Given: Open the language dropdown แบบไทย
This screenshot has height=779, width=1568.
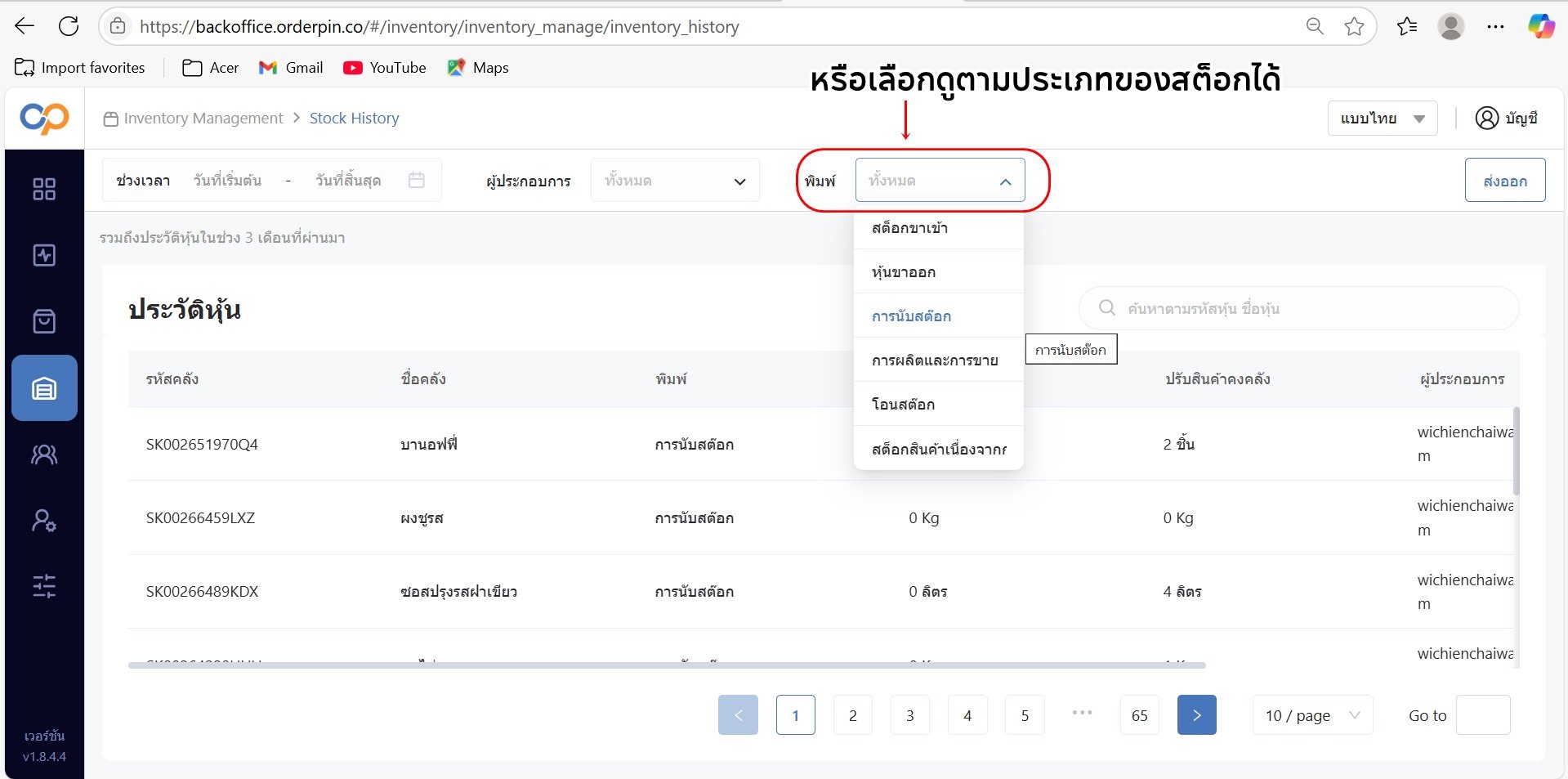Looking at the screenshot, I should (x=1383, y=119).
